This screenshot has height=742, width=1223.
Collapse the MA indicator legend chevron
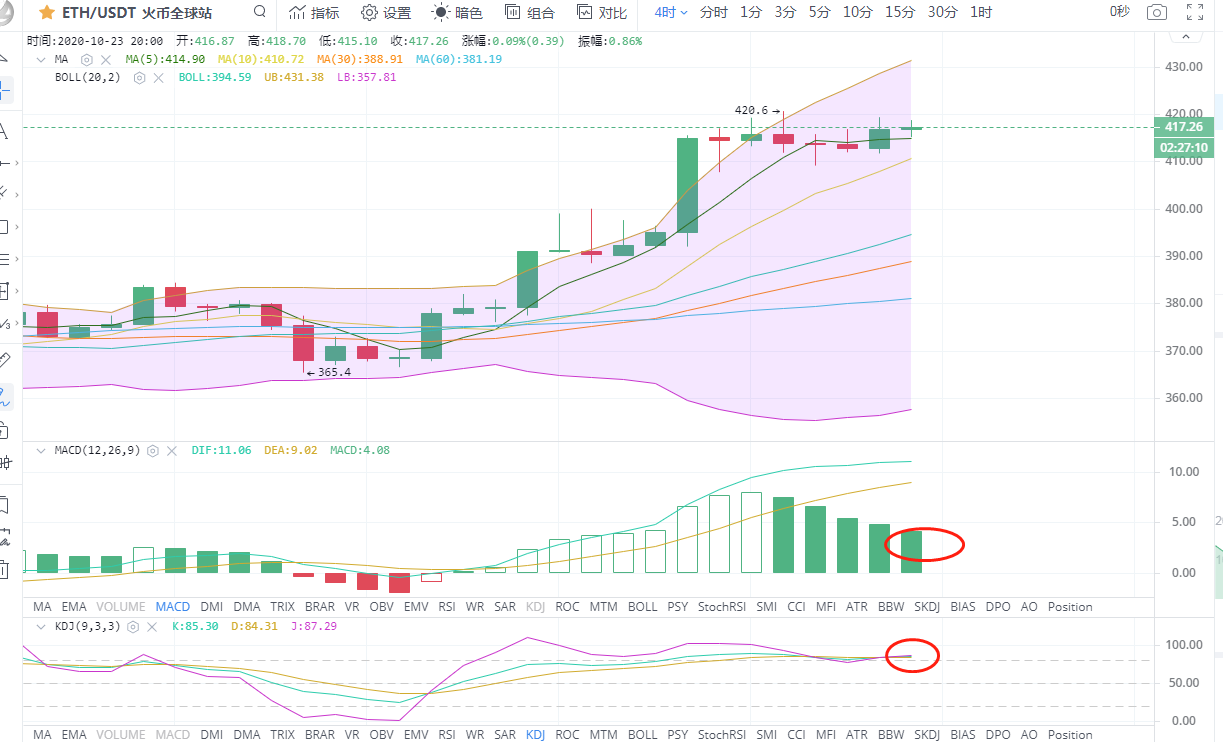click(x=41, y=60)
